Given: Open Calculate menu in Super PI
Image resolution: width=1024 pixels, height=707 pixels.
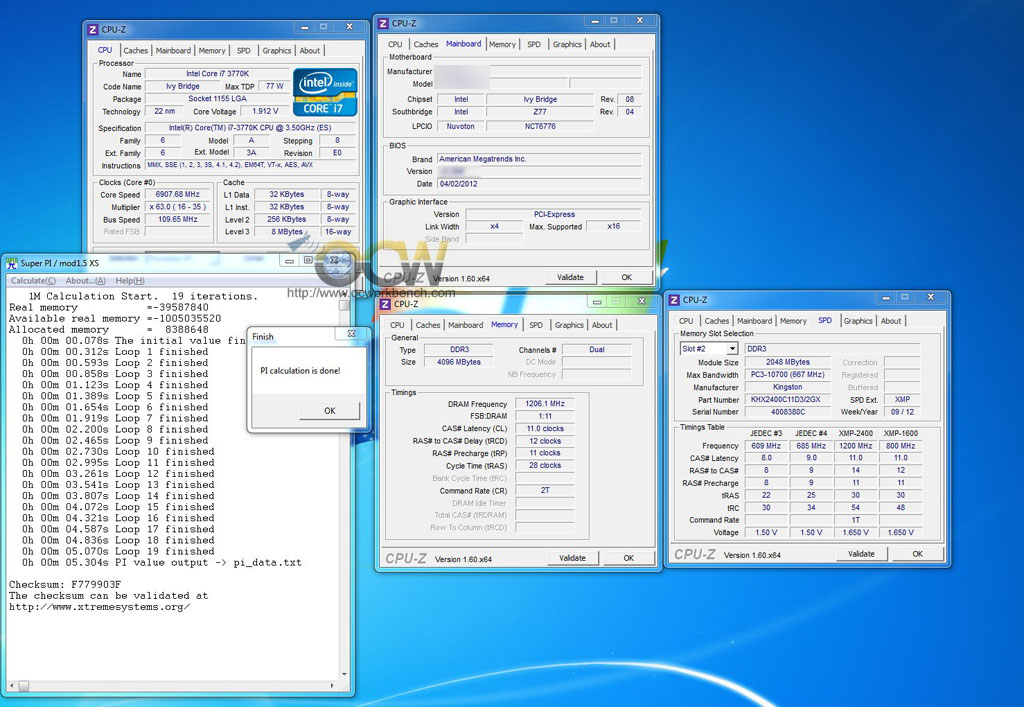Looking at the screenshot, I should pos(33,281).
